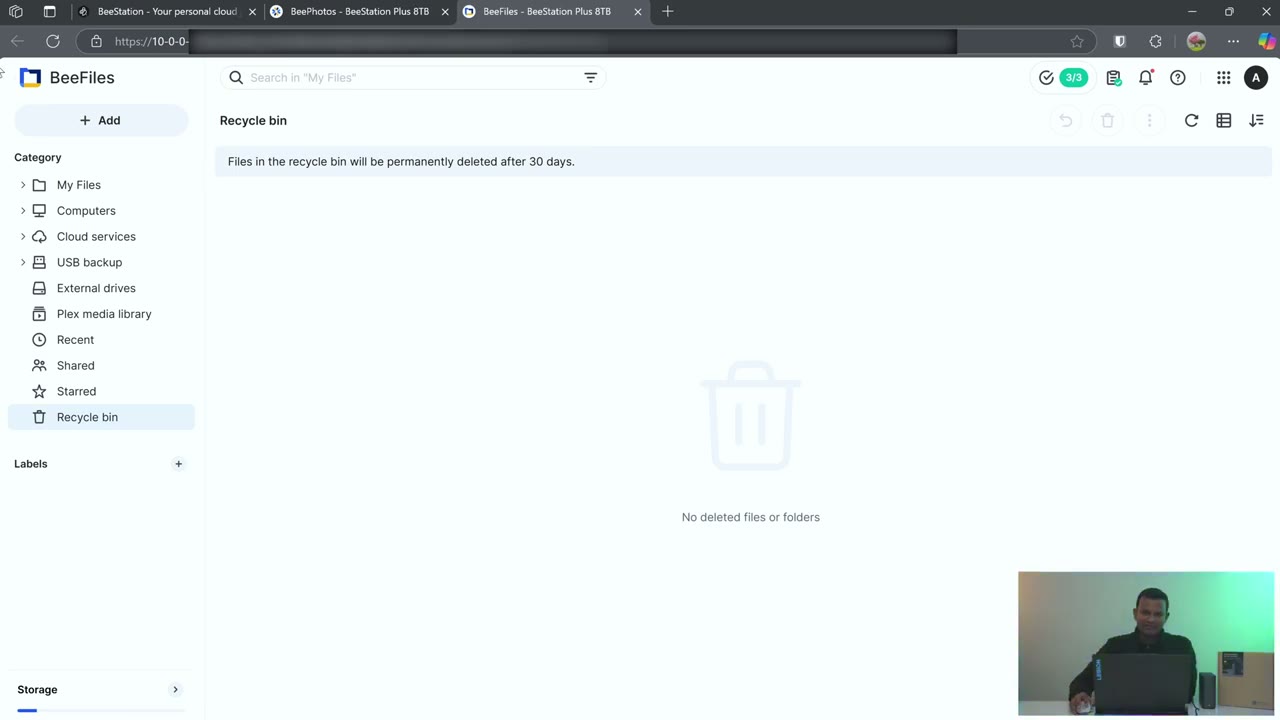Click the search field in My Files
Image resolution: width=1280 pixels, height=720 pixels.
400,77
